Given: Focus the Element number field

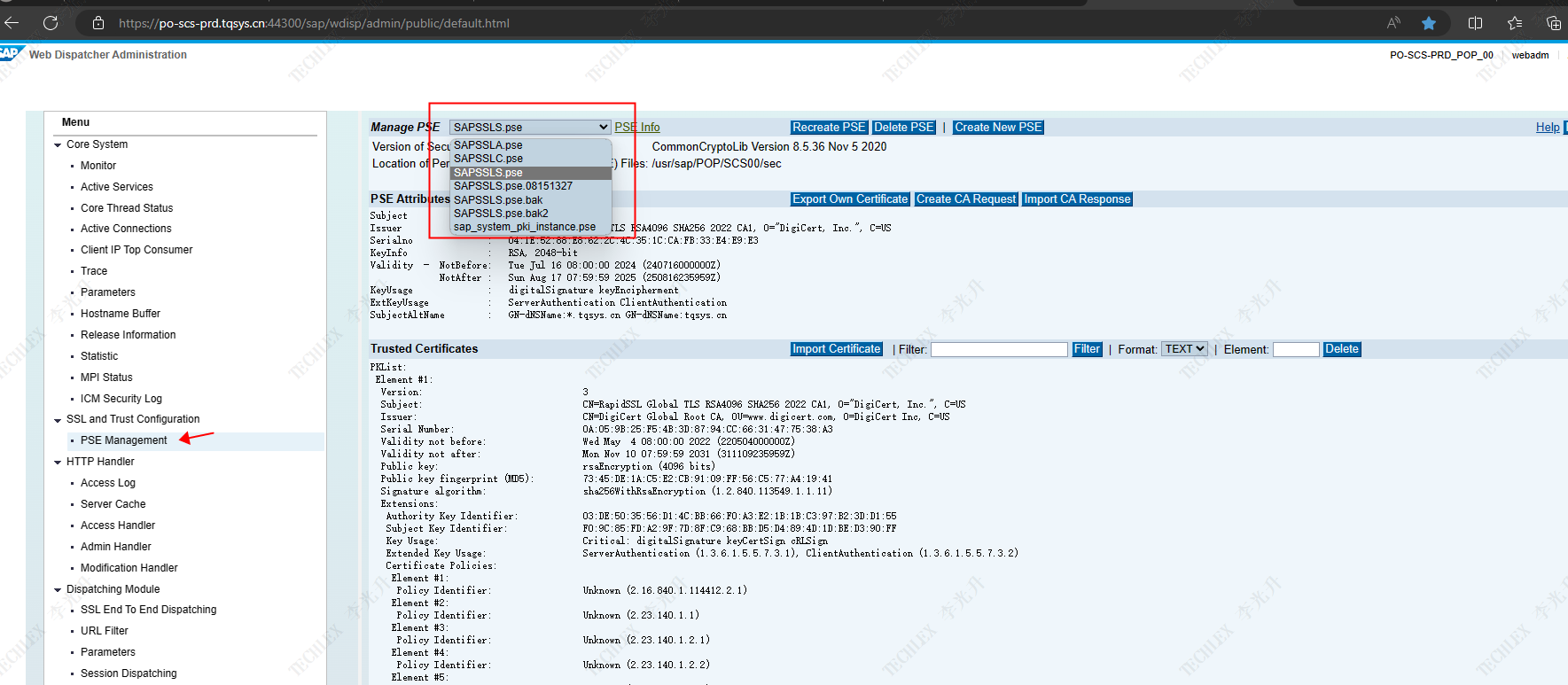Looking at the screenshot, I should click(x=1296, y=350).
